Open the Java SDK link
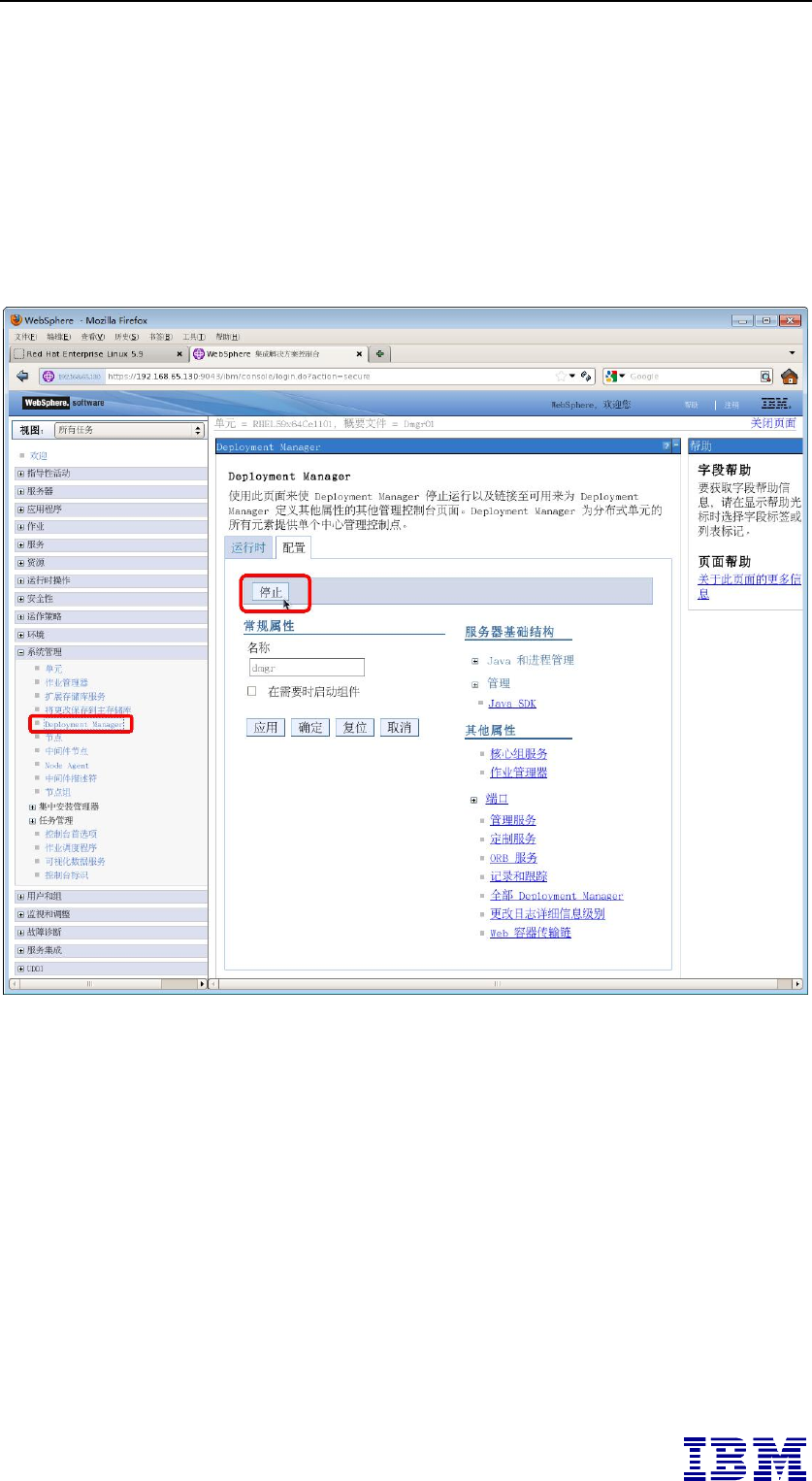The width and height of the screenshot is (812, 1481). [x=512, y=703]
